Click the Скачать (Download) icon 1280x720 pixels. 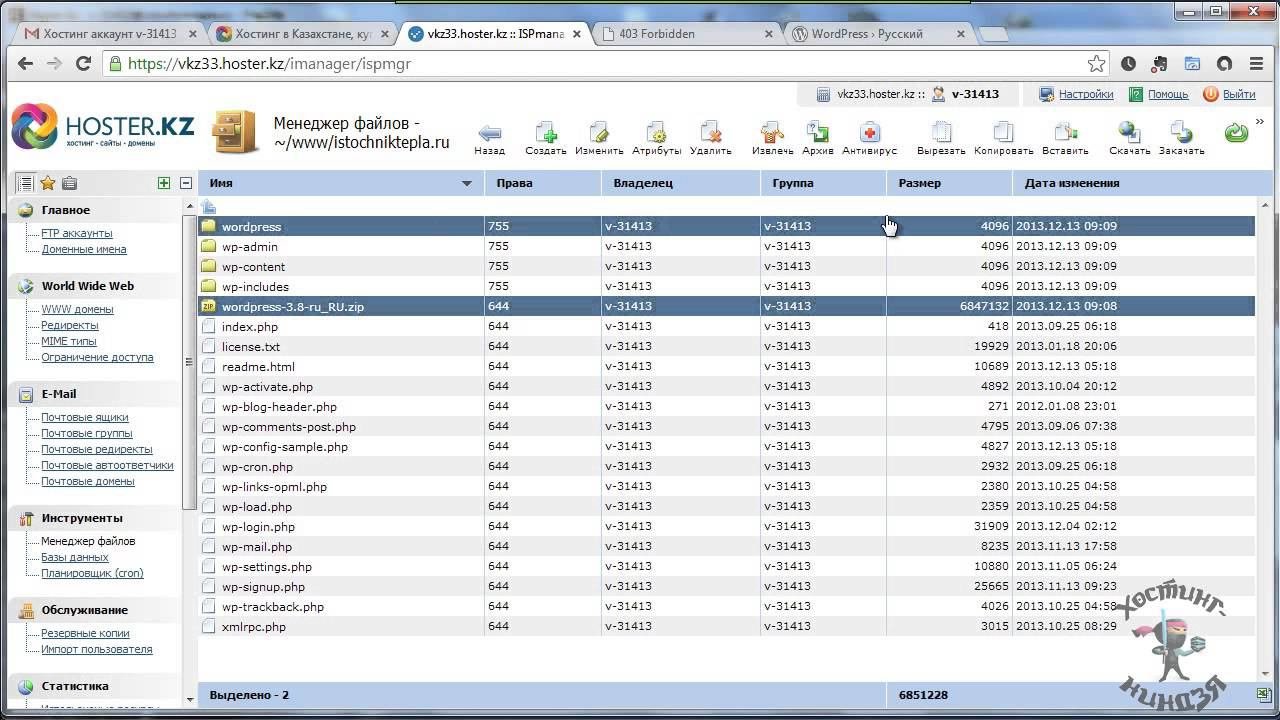click(1129, 134)
